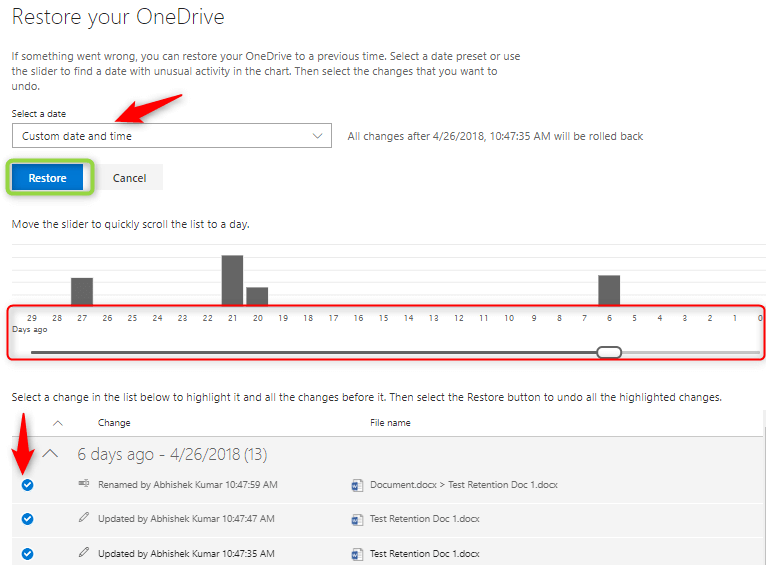Viewport: 766px width, 565px height.
Task: Click file name in the 10:47:35 AM row
Action: (425, 554)
